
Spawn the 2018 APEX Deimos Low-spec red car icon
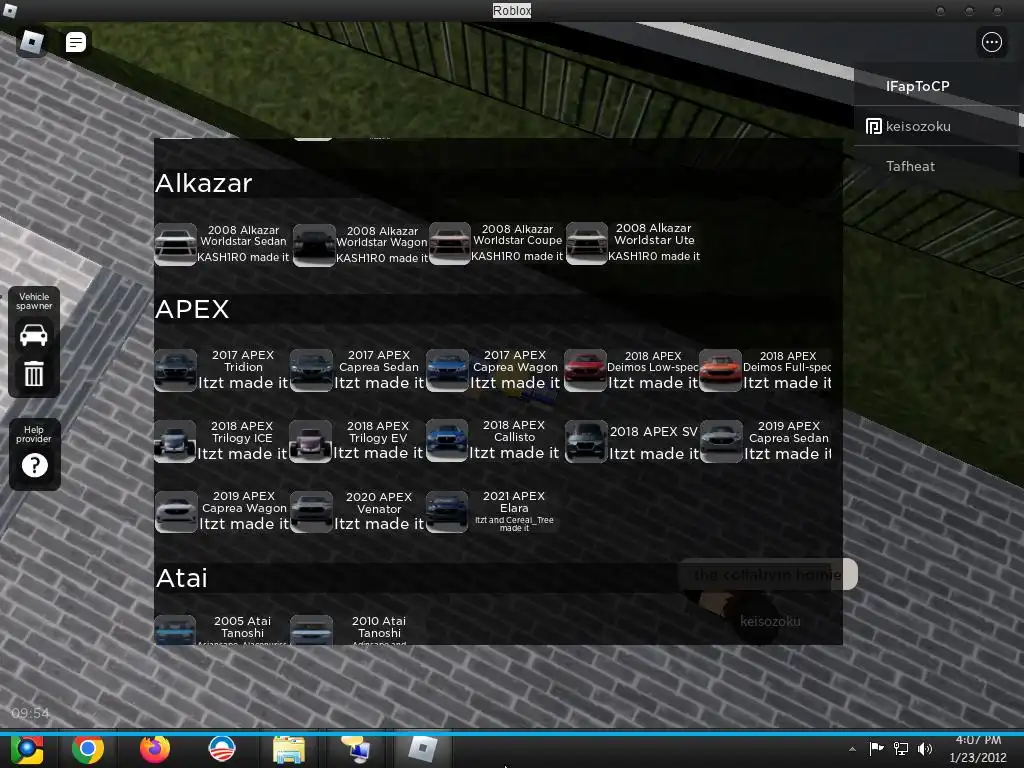[x=585, y=370]
